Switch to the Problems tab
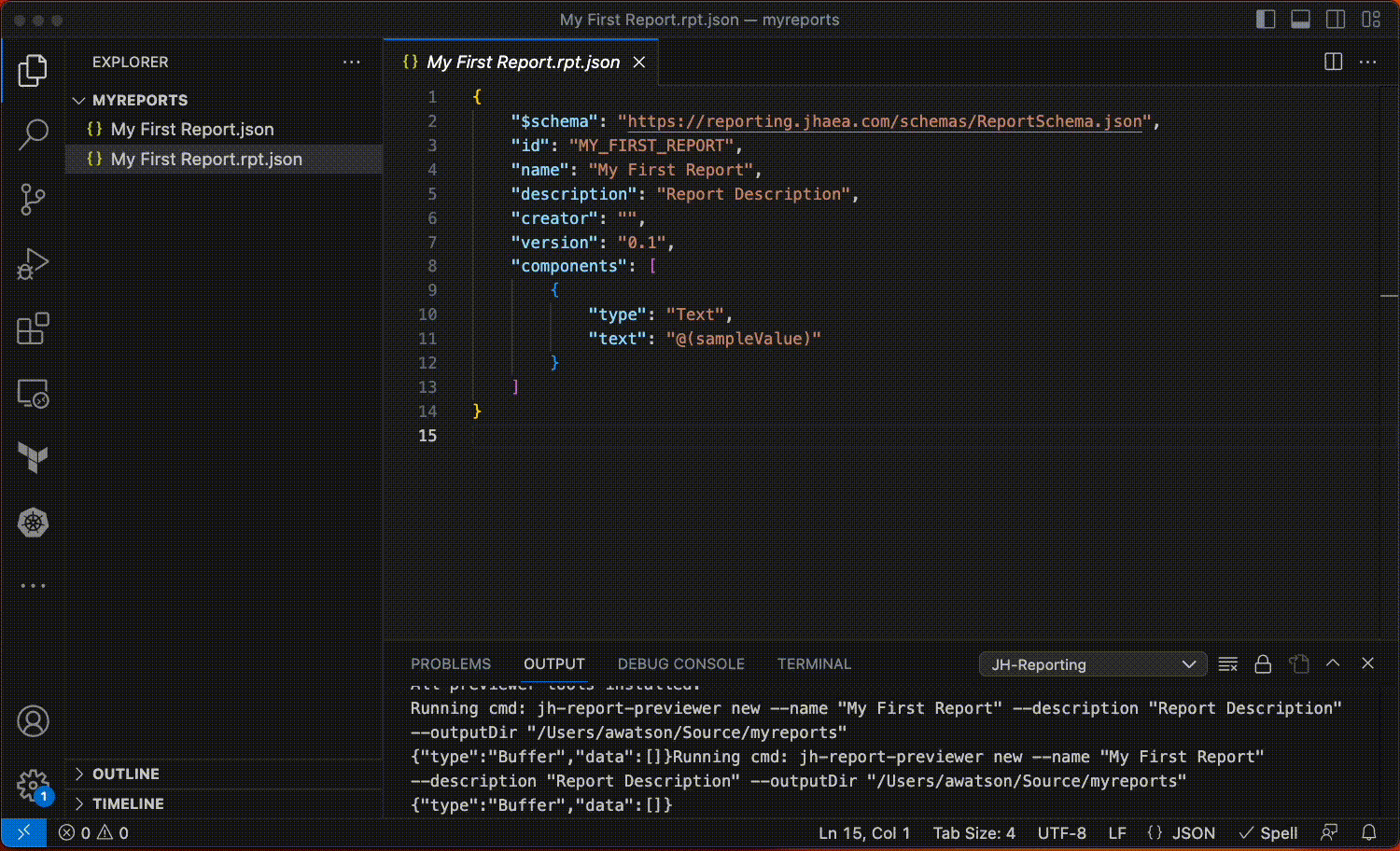The height and width of the screenshot is (851, 1400). coord(450,664)
